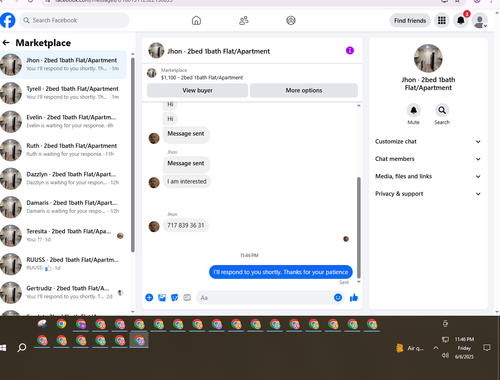Open Dazzlyn conversation in list
The width and height of the screenshot is (500, 380).
pos(63,178)
